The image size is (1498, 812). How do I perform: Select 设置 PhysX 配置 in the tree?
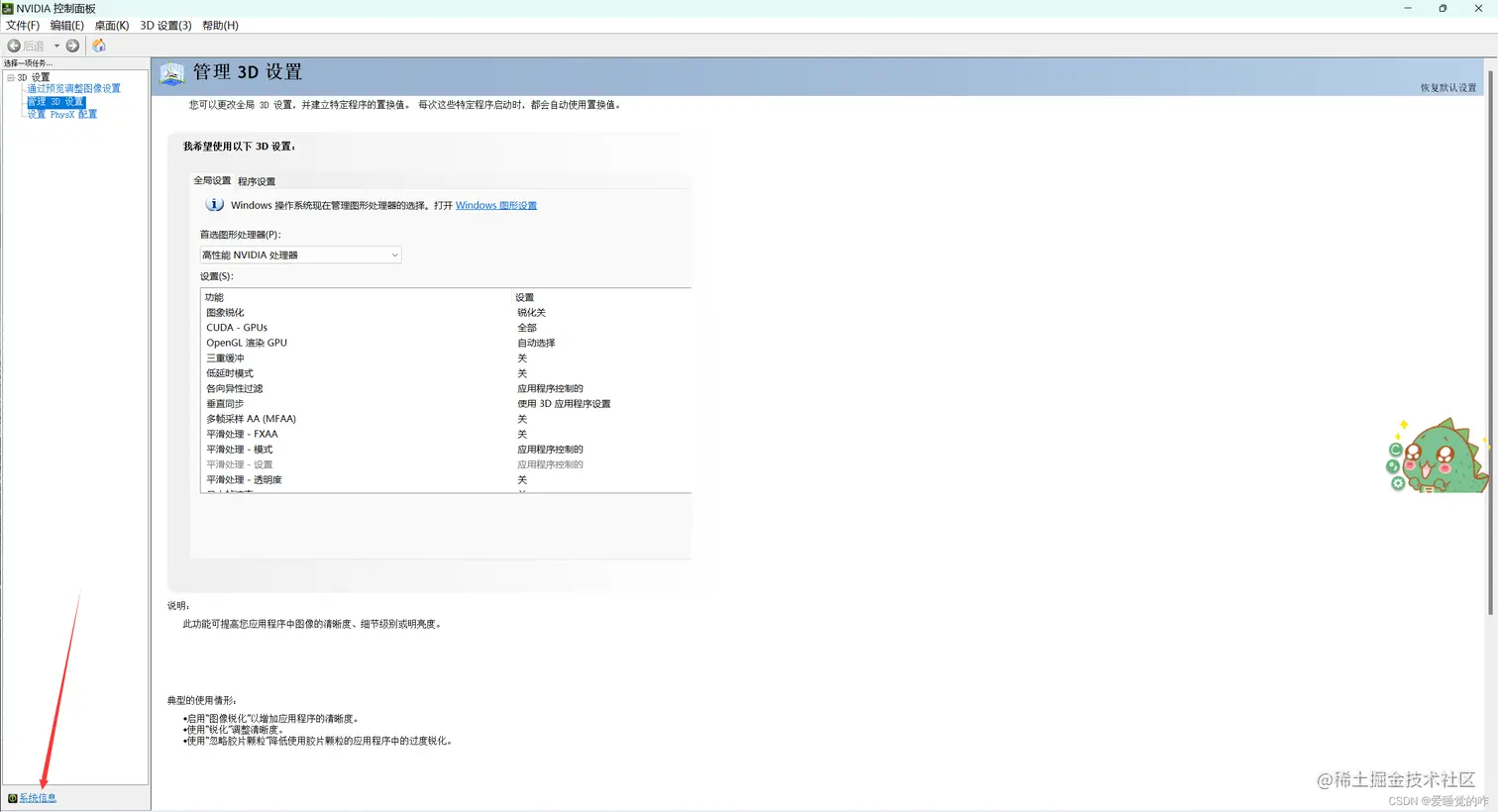61,115
